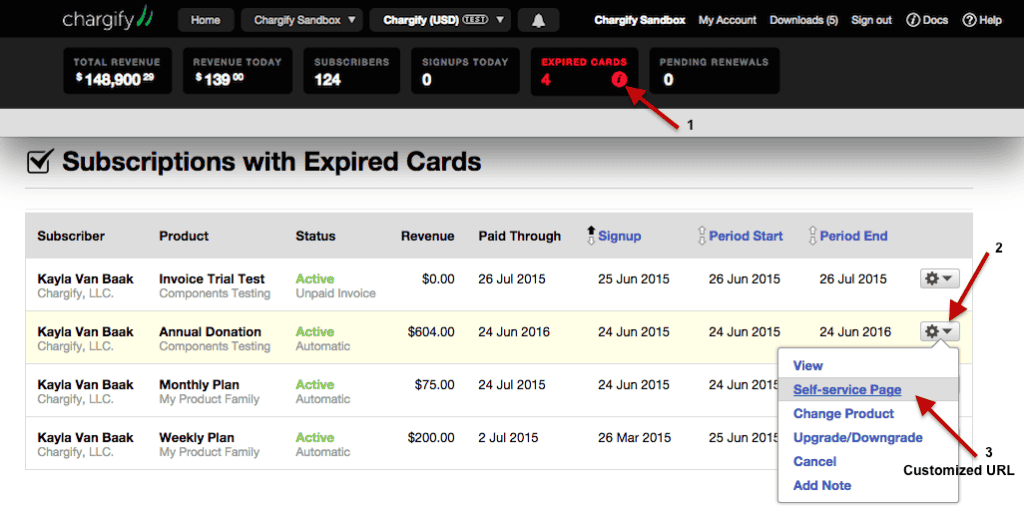Image resolution: width=1024 pixels, height=514 pixels.
Task: Click the Unpaid Invoice status text
Action: click(x=336, y=294)
